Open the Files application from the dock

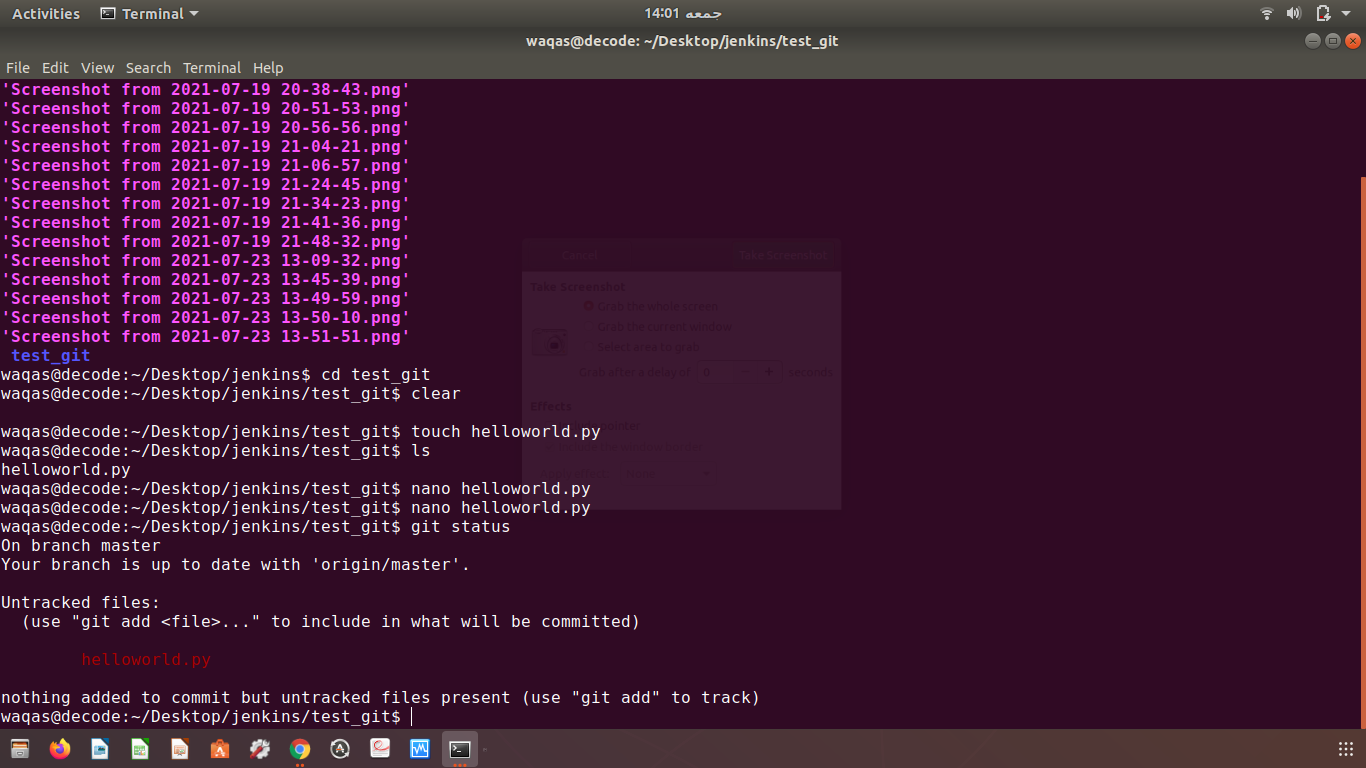(20, 748)
